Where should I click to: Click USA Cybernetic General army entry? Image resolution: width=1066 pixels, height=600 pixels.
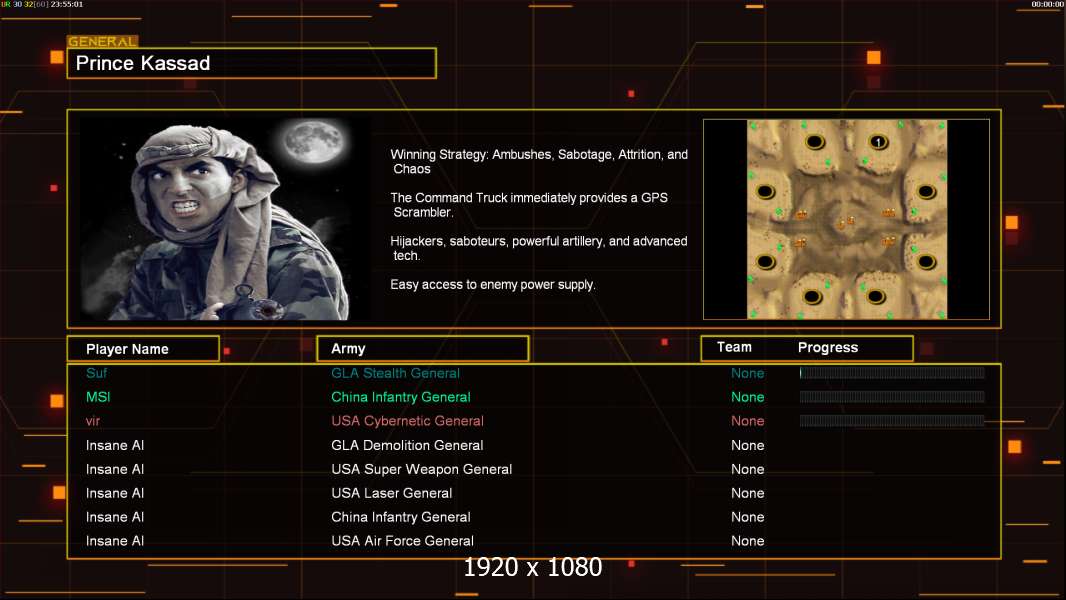point(407,421)
